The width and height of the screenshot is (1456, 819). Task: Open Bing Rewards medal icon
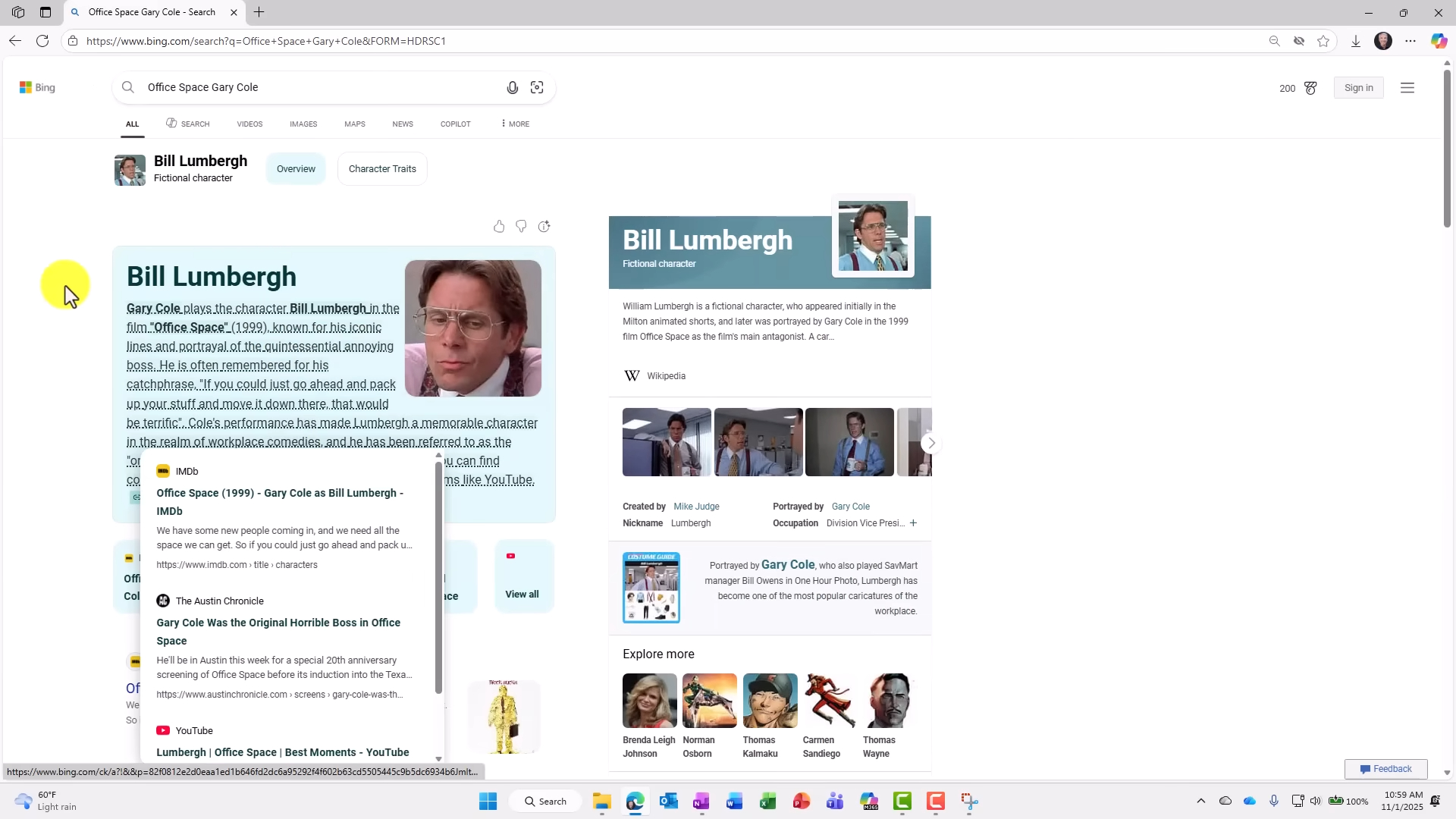pos(1310,88)
